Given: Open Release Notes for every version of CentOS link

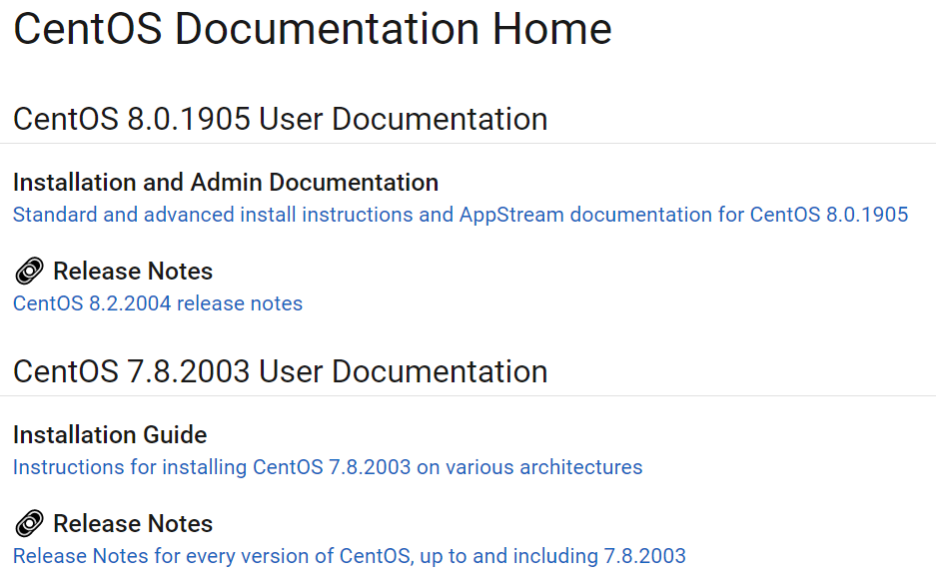Looking at the screenshot, I should click(349, 556).
